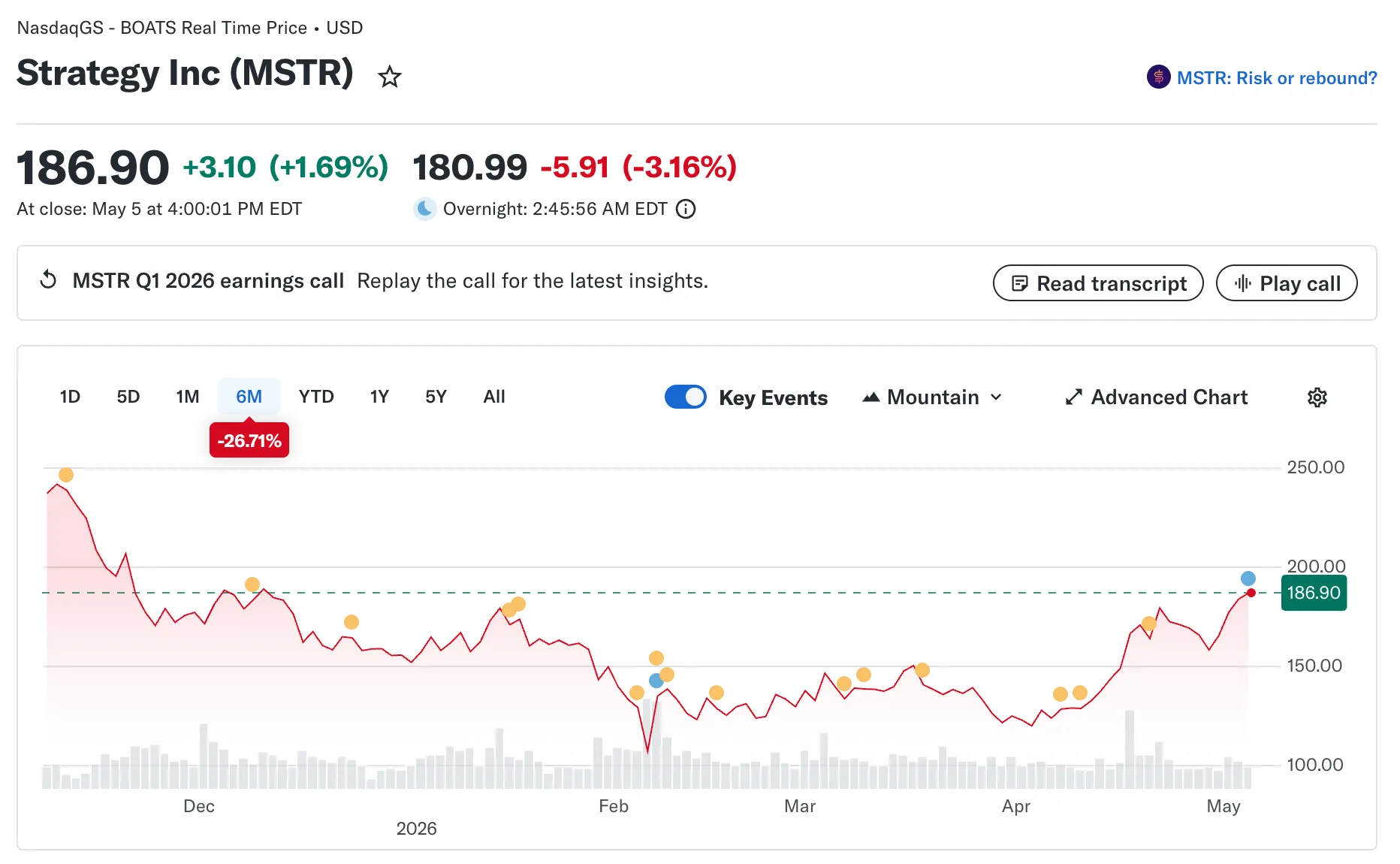Screen dimensions: 1400x864
Task: Click the closing price 186.90 headline
Action: tap(93, 167)
